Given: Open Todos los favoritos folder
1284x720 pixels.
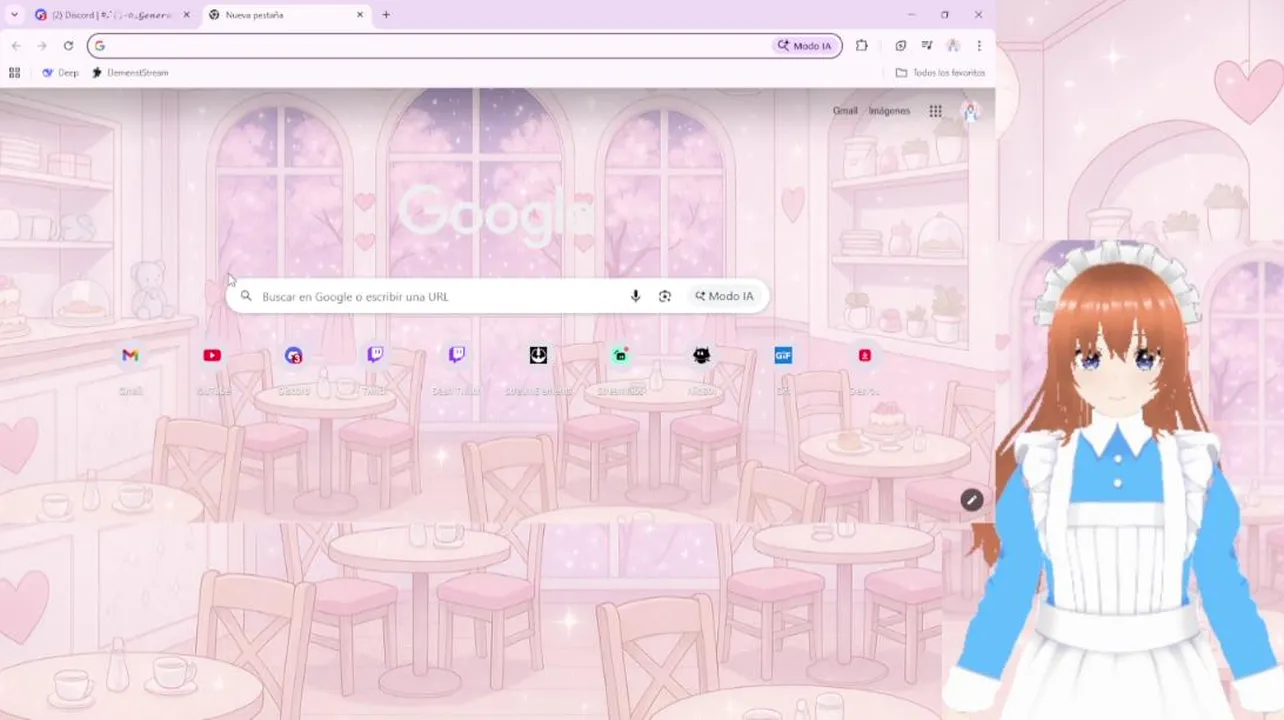Looking at the screenshot, I should (x=940, y=72).
